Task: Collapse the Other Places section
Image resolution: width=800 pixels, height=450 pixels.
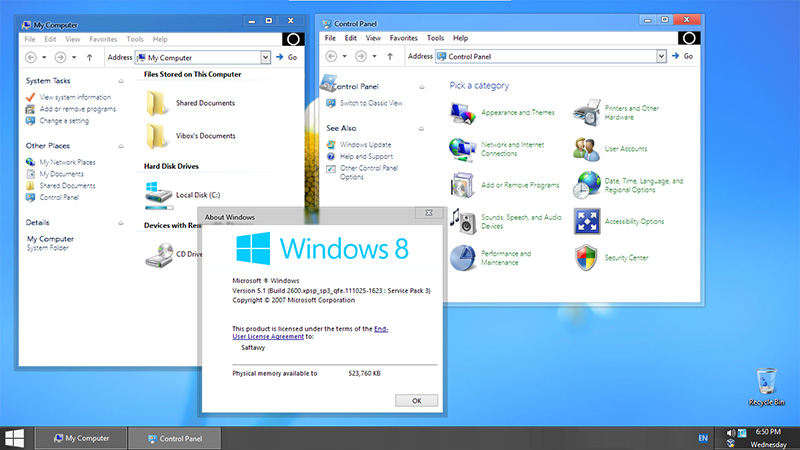Action: click(121, 146)
